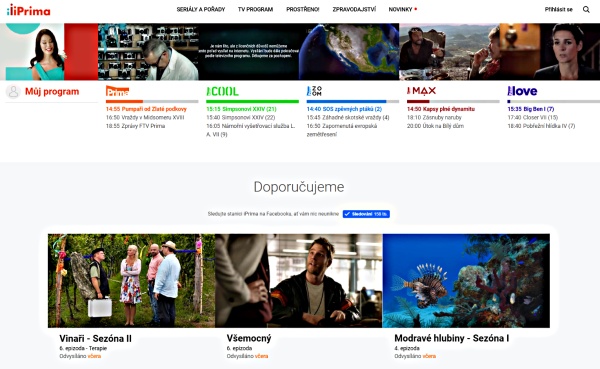
Task: Open the Všemocný title link
Action: pyautogui.click(x=249, y=338)
